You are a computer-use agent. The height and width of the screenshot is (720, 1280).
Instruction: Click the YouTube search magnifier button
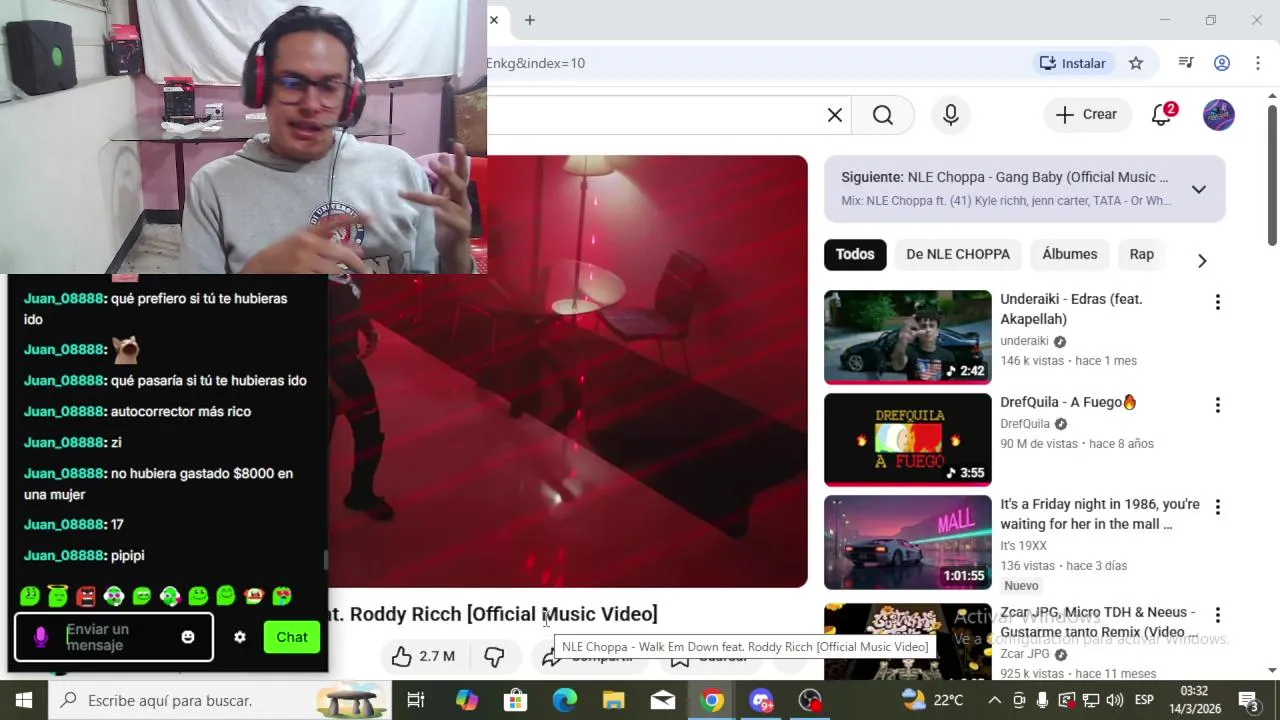882,115
